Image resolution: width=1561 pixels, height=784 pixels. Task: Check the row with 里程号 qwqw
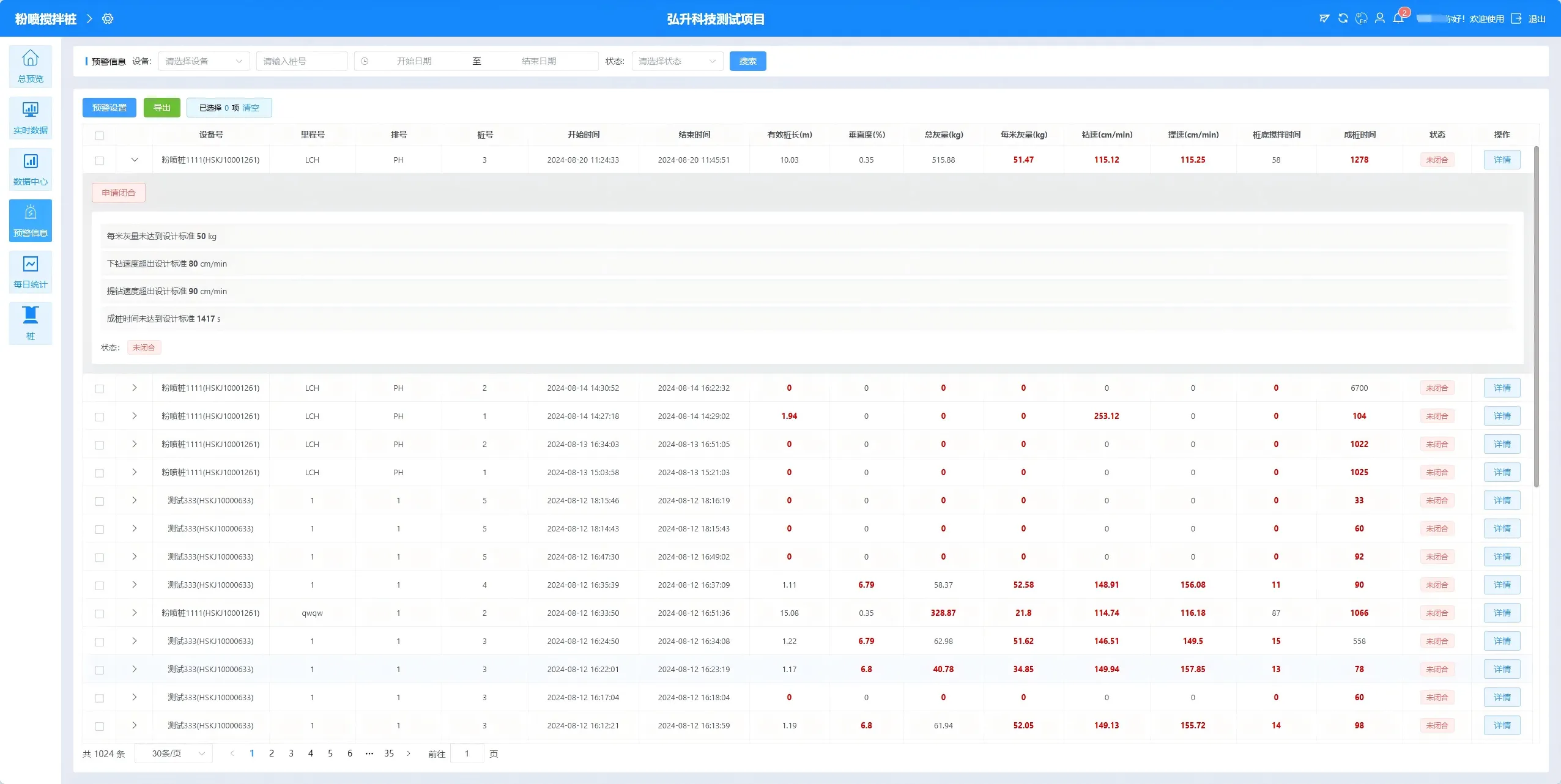(x=100, y=613)
